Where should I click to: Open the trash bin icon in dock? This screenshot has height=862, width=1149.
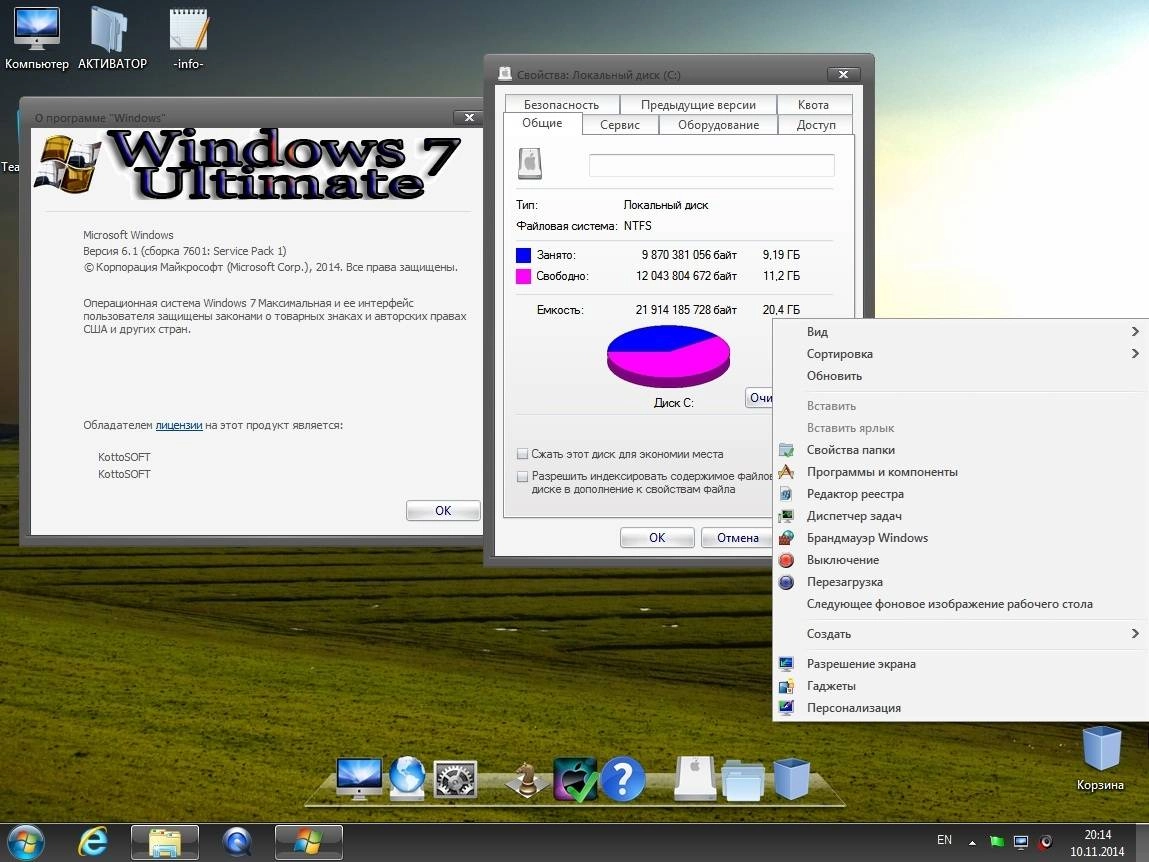click(x=791, y=779)
